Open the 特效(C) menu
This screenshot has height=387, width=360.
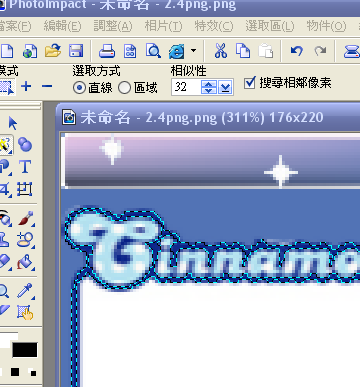click(x=214, y=26)
